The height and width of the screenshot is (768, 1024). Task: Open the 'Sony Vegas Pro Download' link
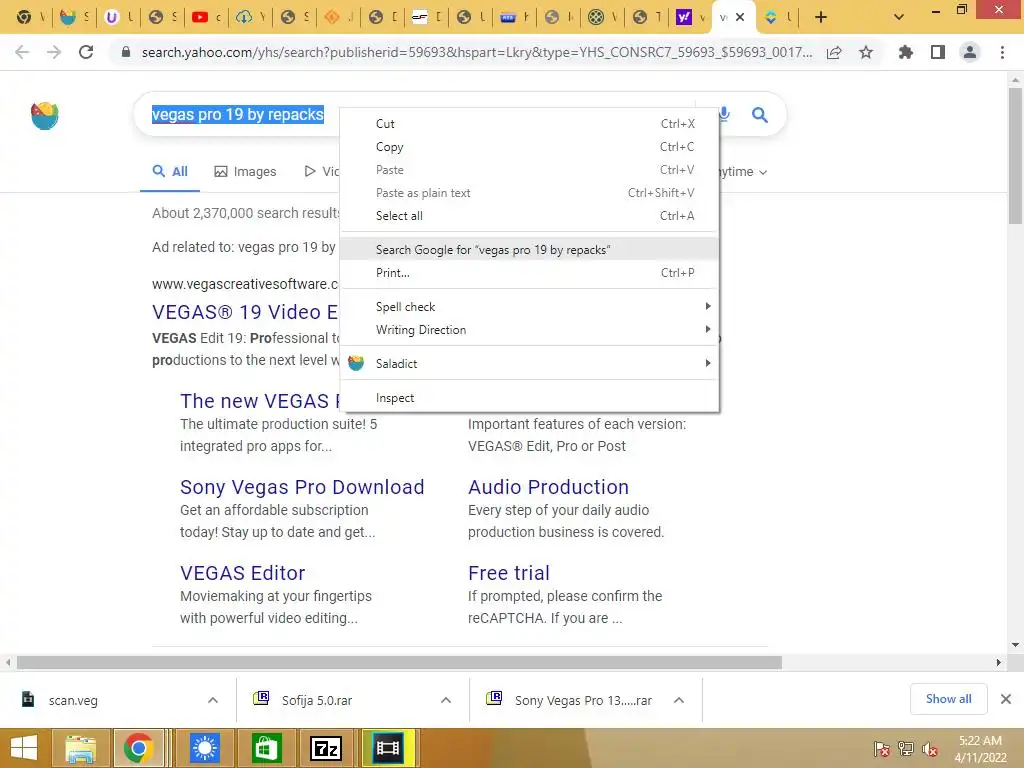pyautogui.click(x=302, y=487)
